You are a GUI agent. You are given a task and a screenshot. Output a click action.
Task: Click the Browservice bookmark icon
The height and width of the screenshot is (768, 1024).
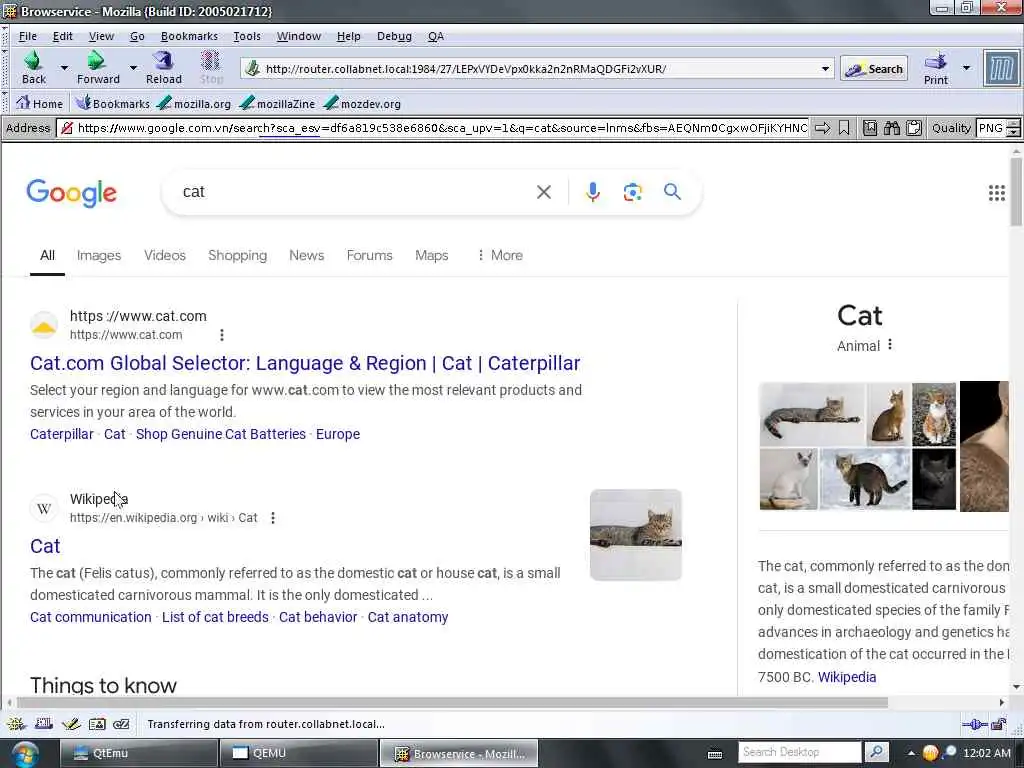(844, 128)
